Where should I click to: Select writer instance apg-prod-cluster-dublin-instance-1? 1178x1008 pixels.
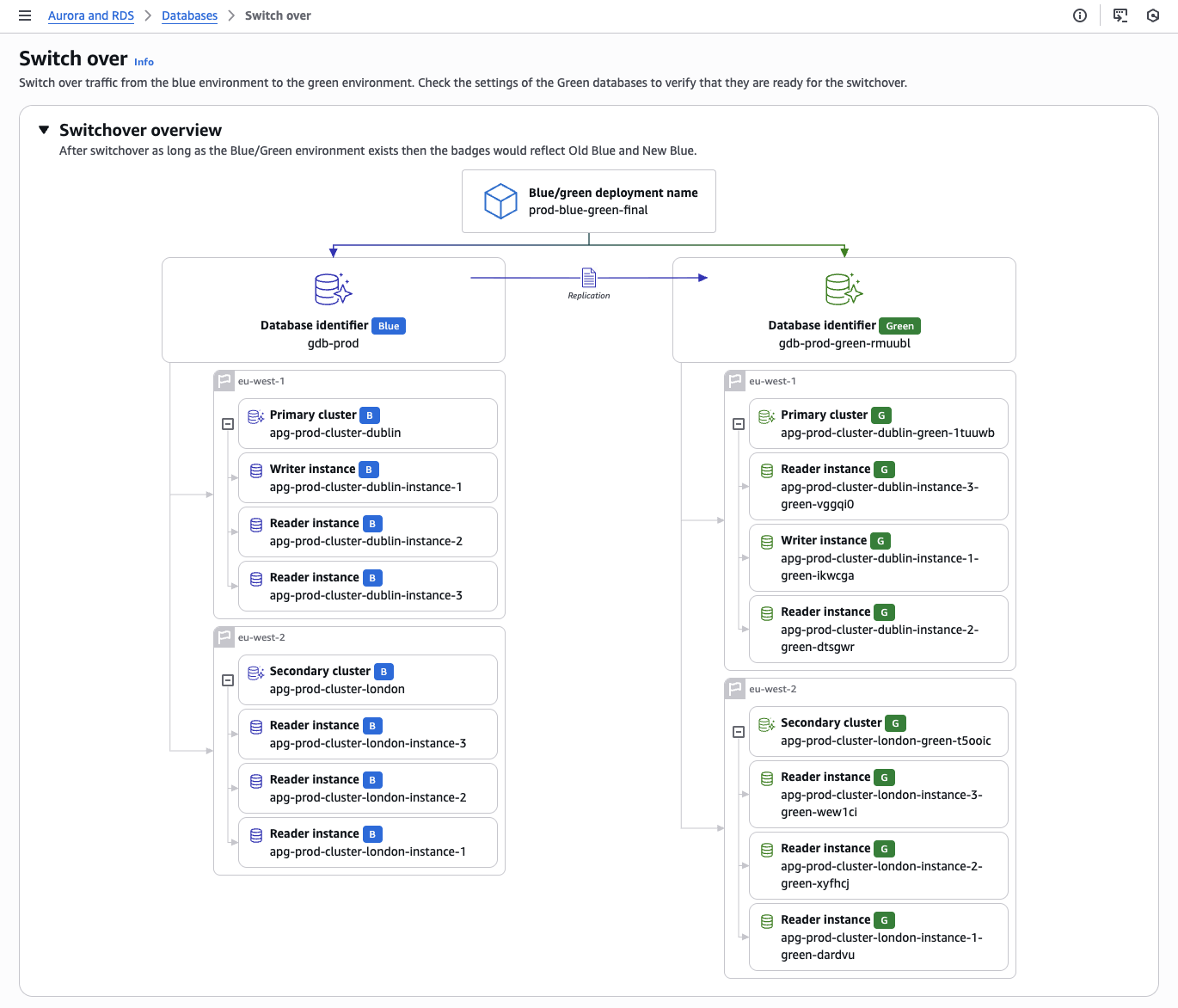[367, 478]
